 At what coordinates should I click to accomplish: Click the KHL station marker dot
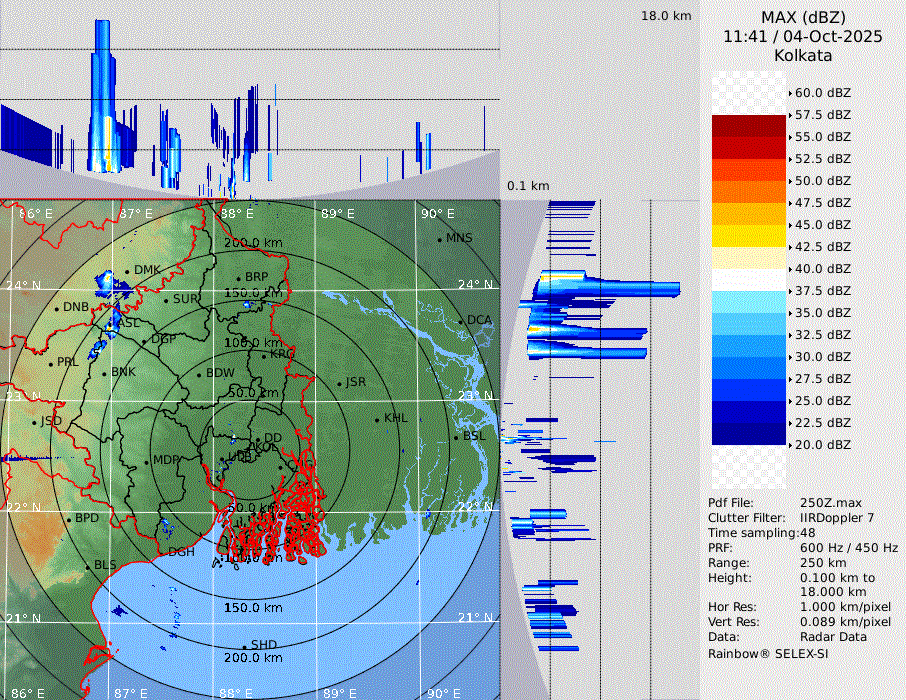tap(377, 419)
